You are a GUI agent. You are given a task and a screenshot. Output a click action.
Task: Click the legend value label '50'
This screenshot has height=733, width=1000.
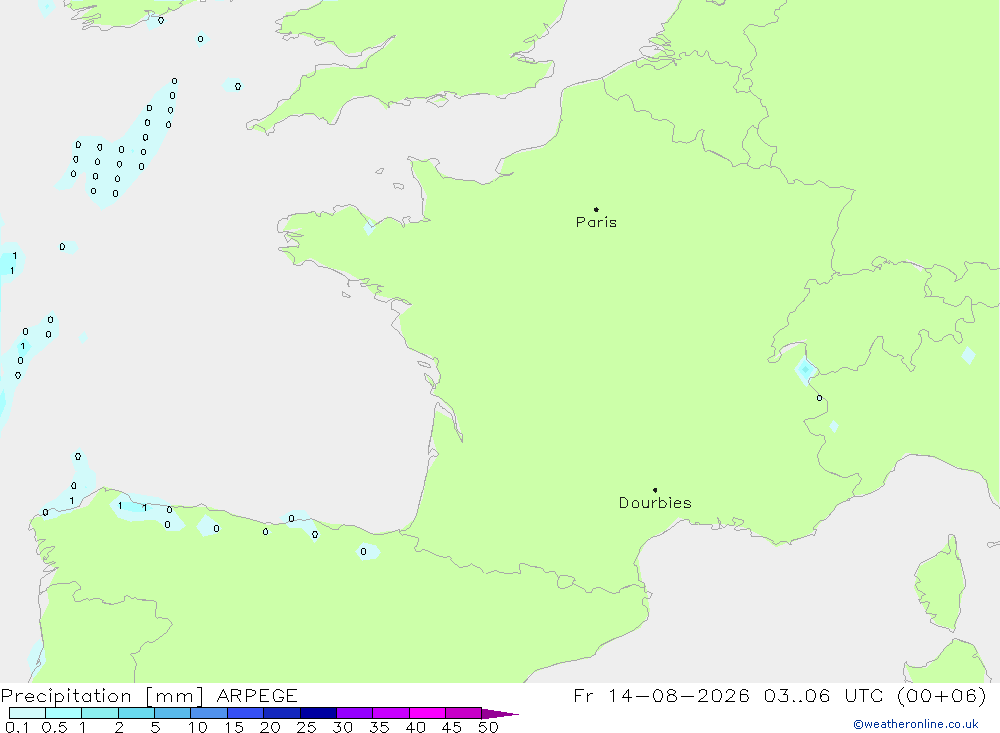(x=488, y=727)
